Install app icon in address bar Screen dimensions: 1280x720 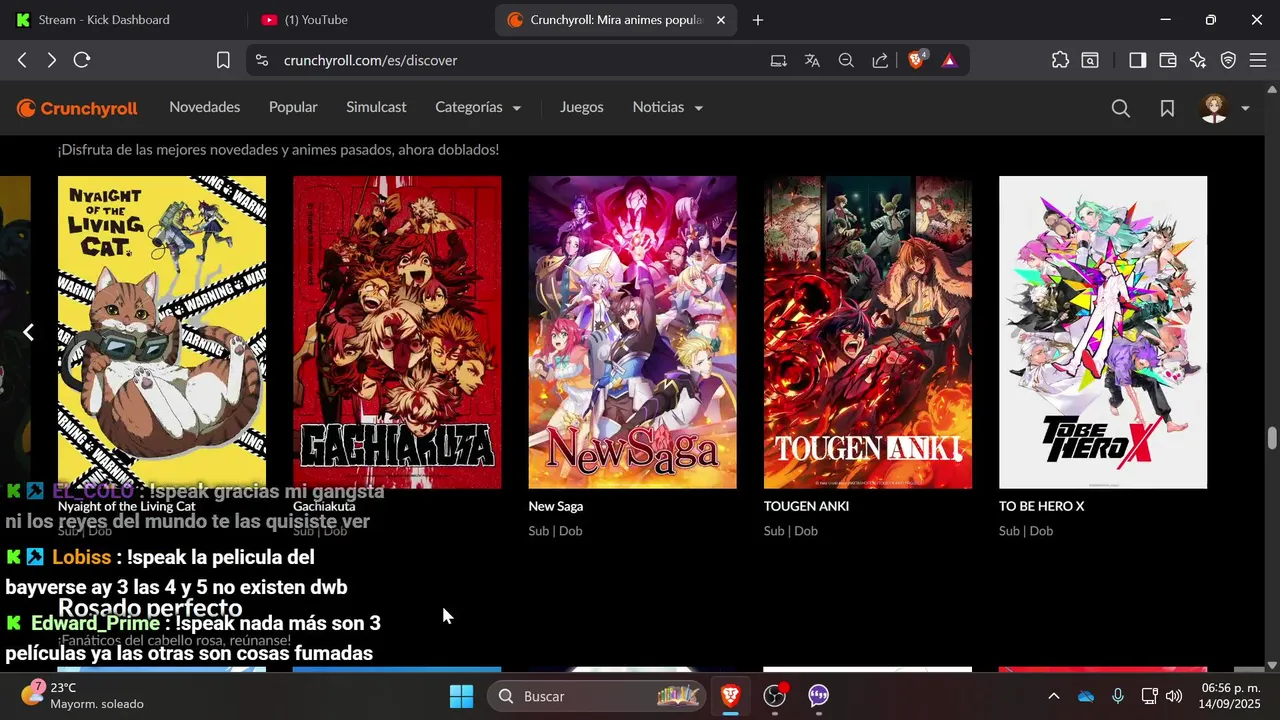point(778,60)
